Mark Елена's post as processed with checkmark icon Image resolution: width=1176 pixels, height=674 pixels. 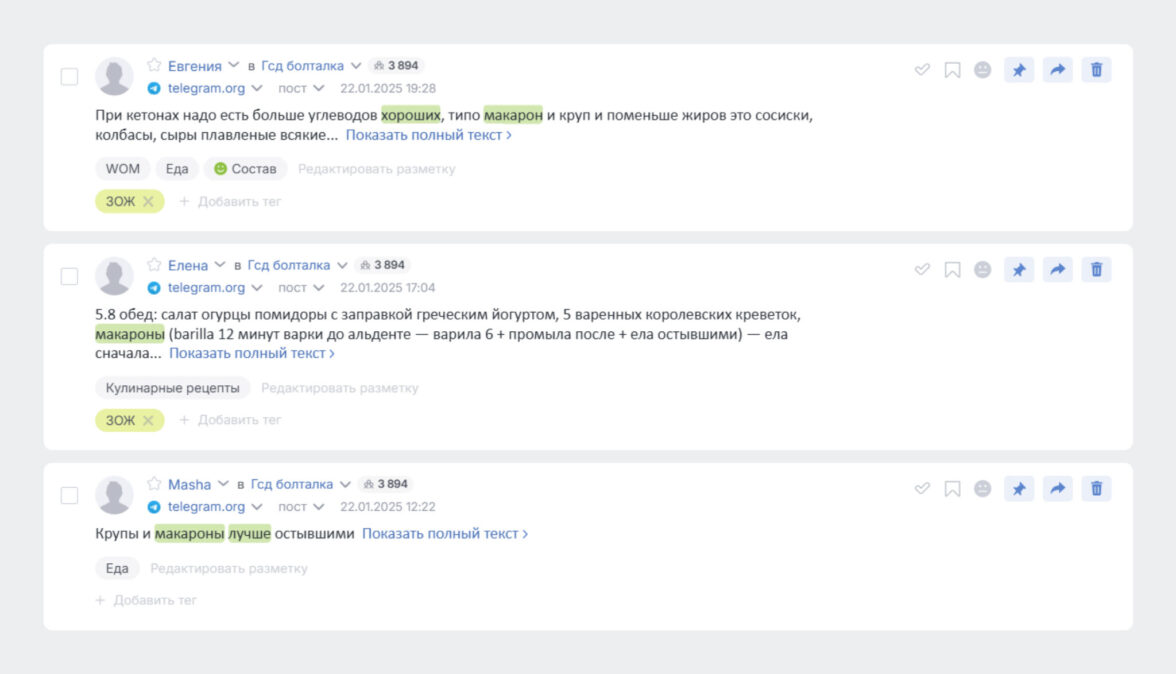coord(922,269)
